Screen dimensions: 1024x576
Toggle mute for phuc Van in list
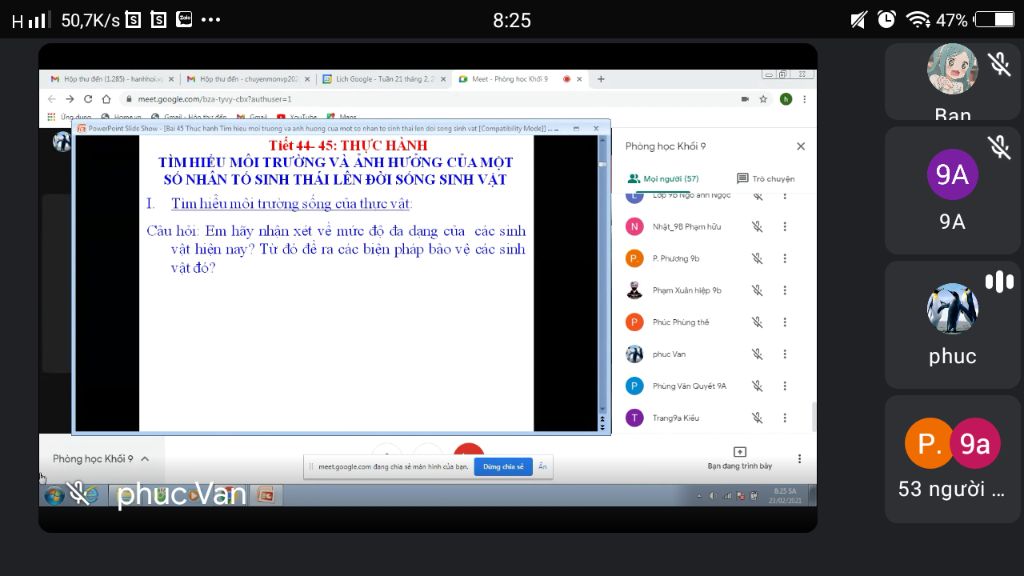click(757, 354)
